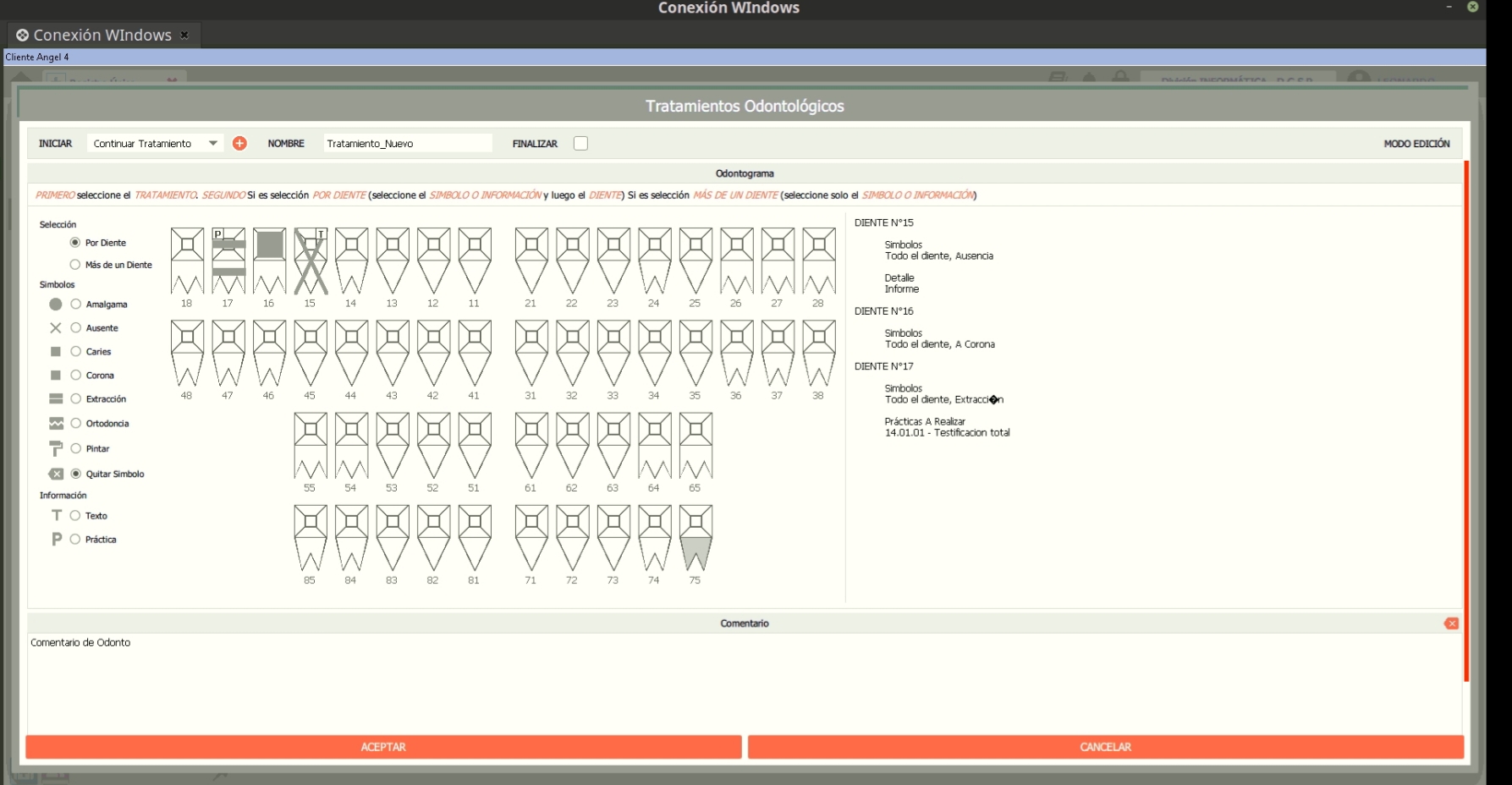Image resolution: width=1512 pixels, height=785 pixels.
Task: Click '14.01.01 - Testificacion total' practice line
Action: click(948, 433)
